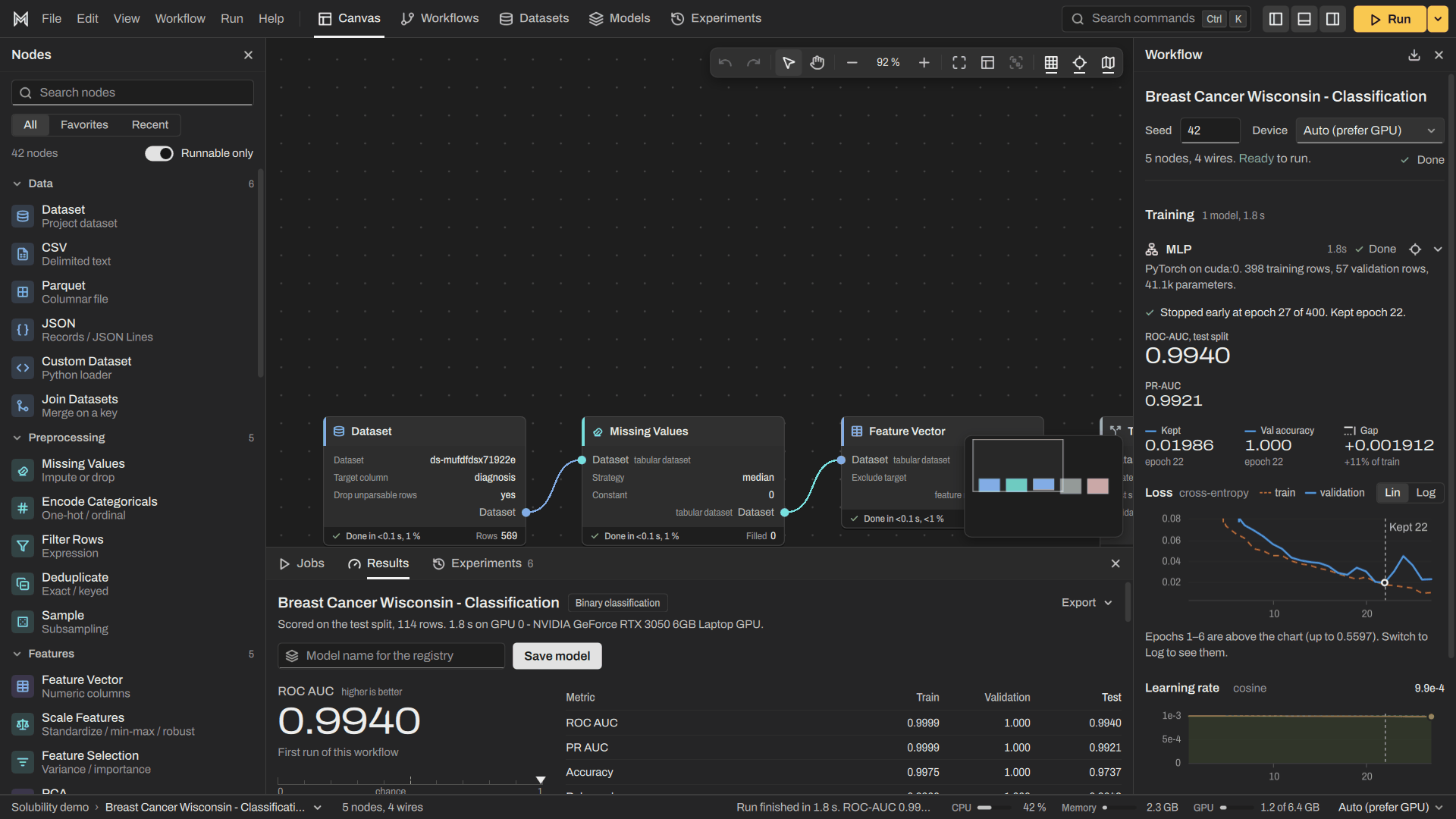This screenshot has height=819, width=1456.
Task: Click the undo arrow in canvas toolbar
Action: 725,63
